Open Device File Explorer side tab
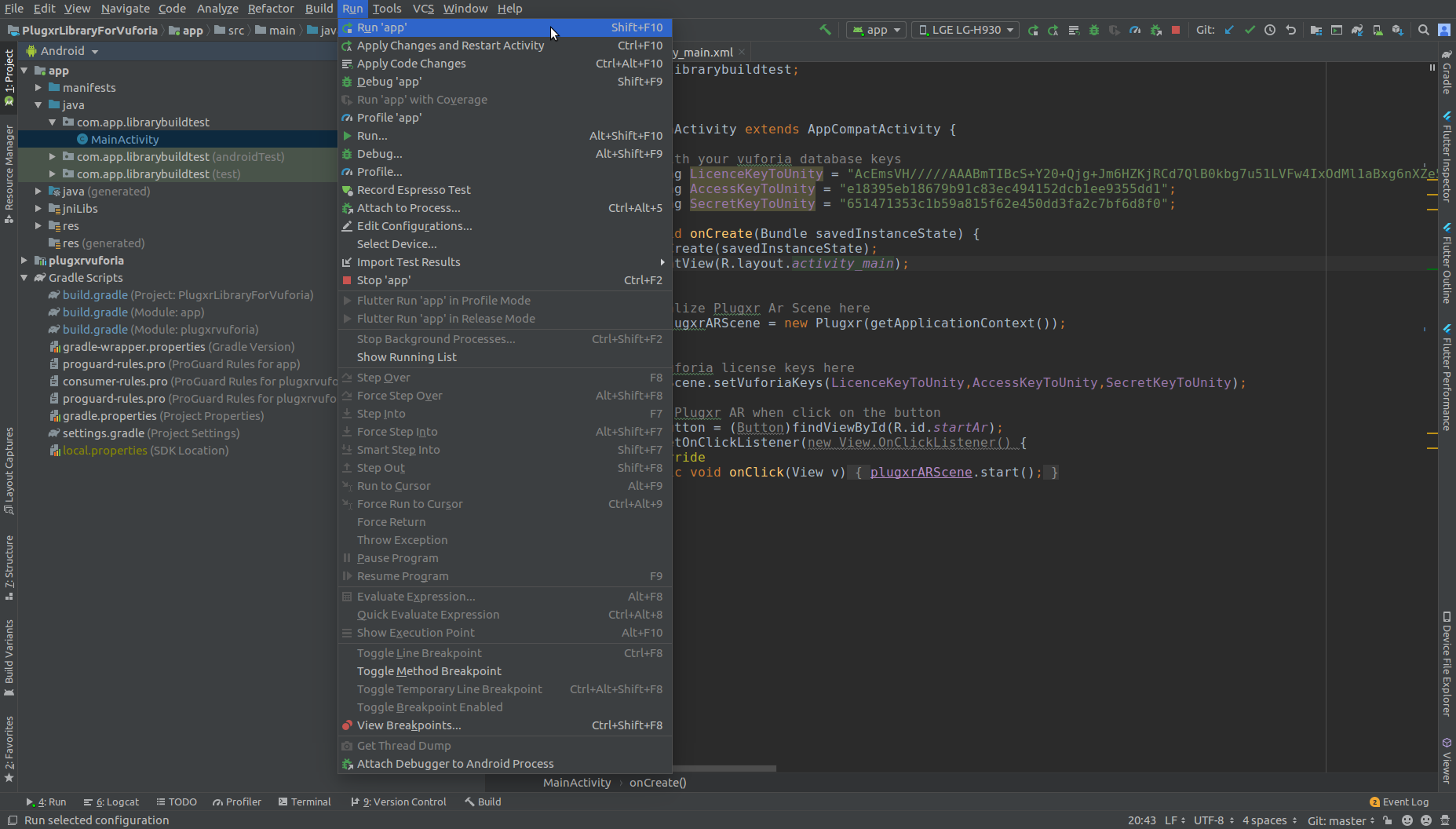The width and height of the screenshot is (1456, 829). click(1447, 663)
